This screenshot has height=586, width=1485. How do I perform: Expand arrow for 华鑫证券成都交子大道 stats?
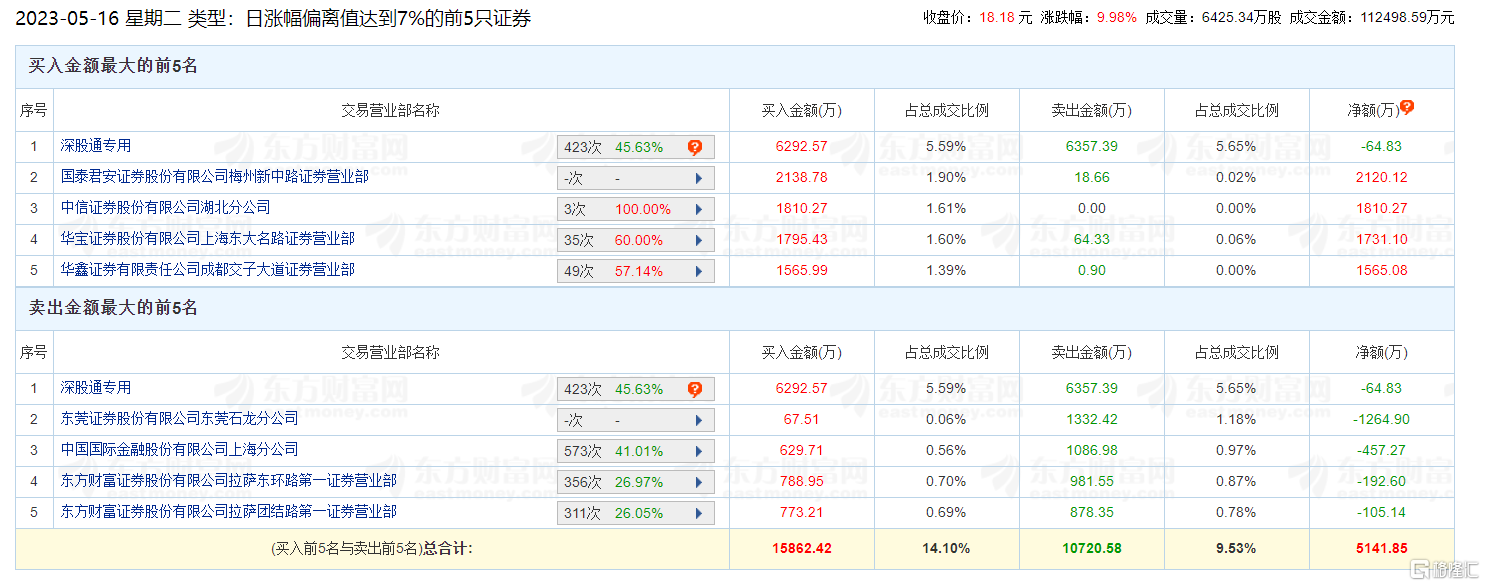coord(699,272)
